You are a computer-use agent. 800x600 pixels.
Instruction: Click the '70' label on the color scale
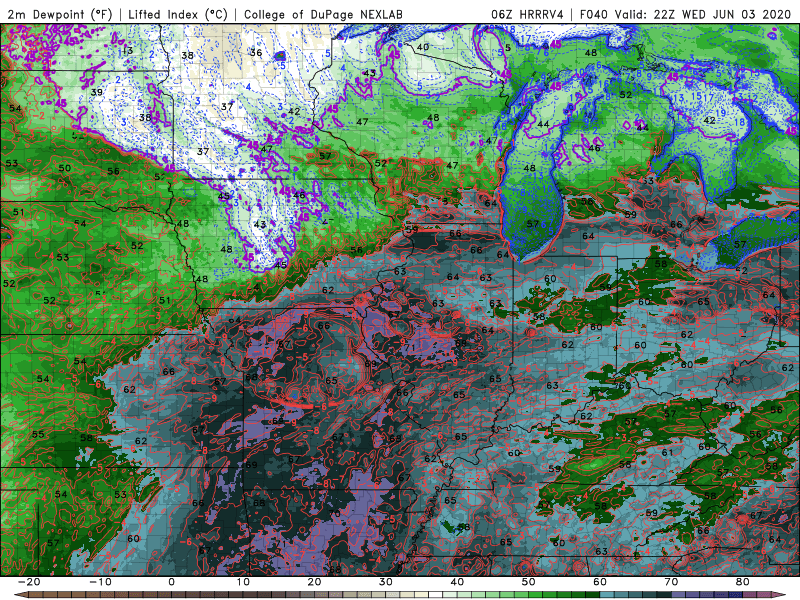click(x=671, y=582)
